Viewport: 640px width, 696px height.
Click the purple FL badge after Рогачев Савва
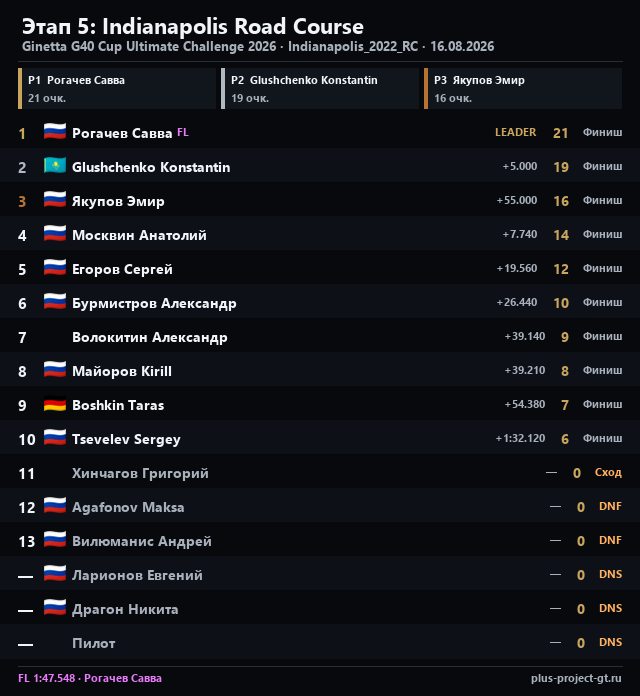(x=183, y=132)
